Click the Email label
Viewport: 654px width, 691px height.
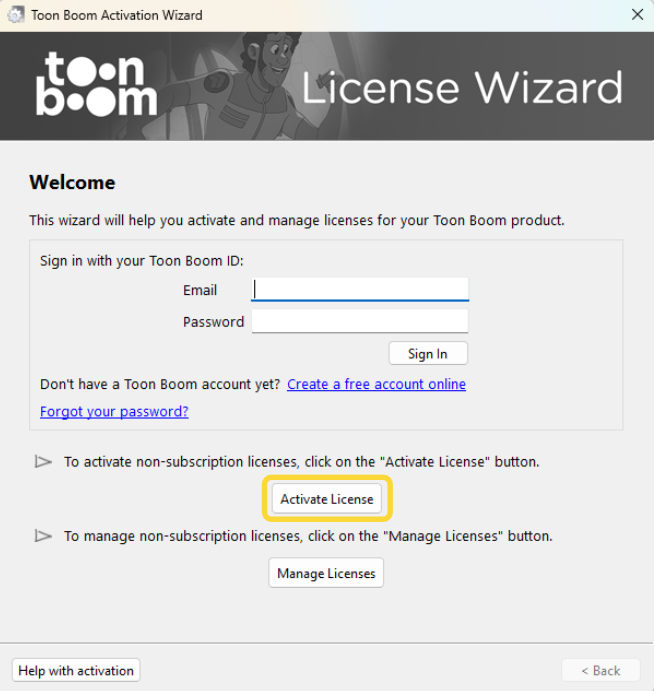pos(200,290)
